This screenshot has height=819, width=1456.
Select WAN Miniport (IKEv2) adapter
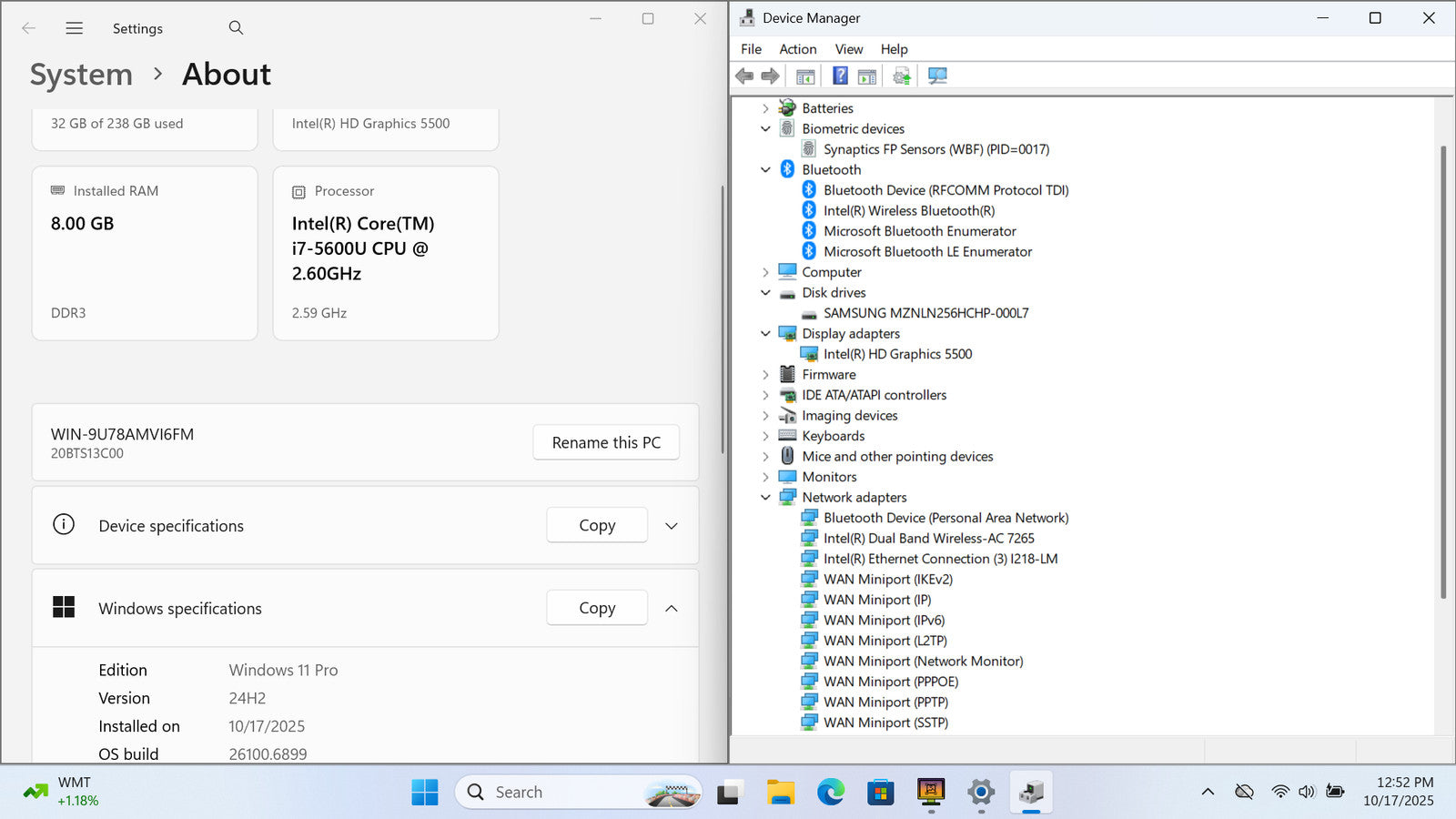[x=888, y=579]
